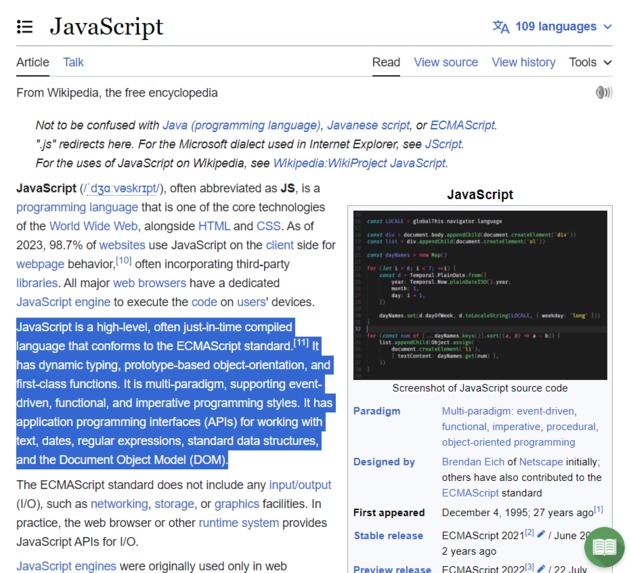Image resolution: width=631 pixels, height=573 pixels.
Task: Open the storage link
Action: click(x=174, y=504)
